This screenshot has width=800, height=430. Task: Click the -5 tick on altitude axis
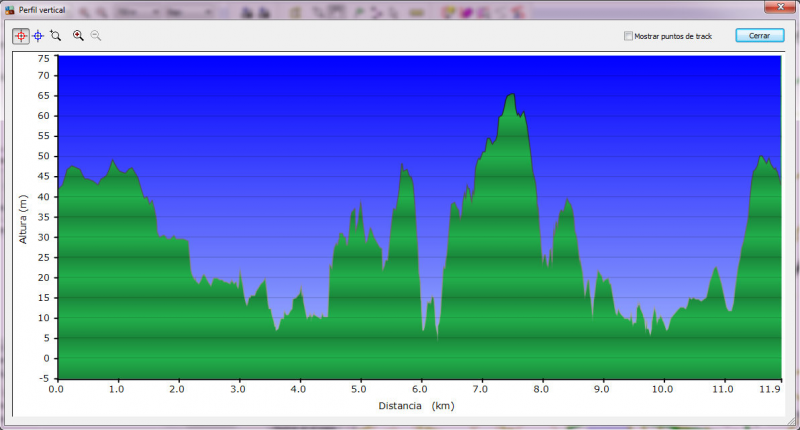pyautogui.click(x=43, y=379)
